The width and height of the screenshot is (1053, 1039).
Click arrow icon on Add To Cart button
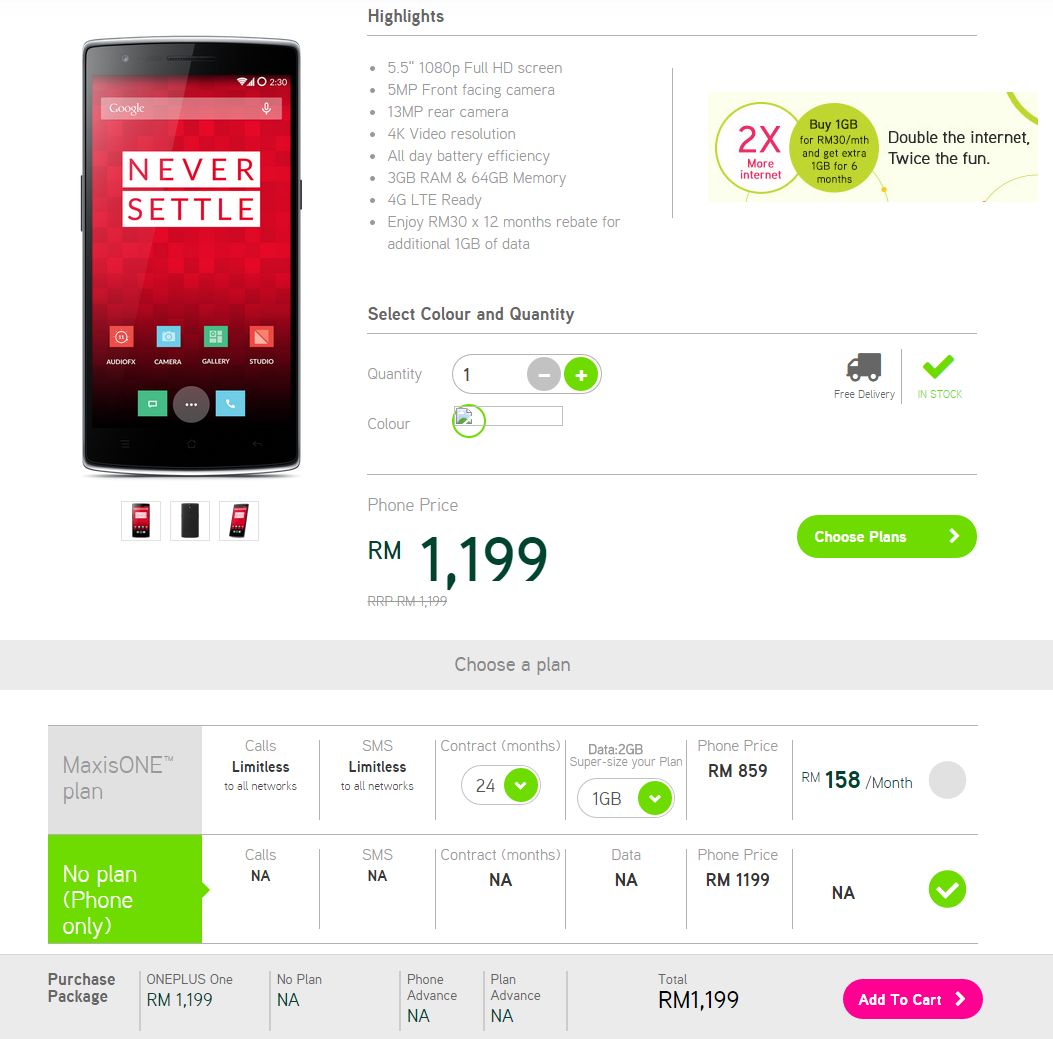coord(960,999)
